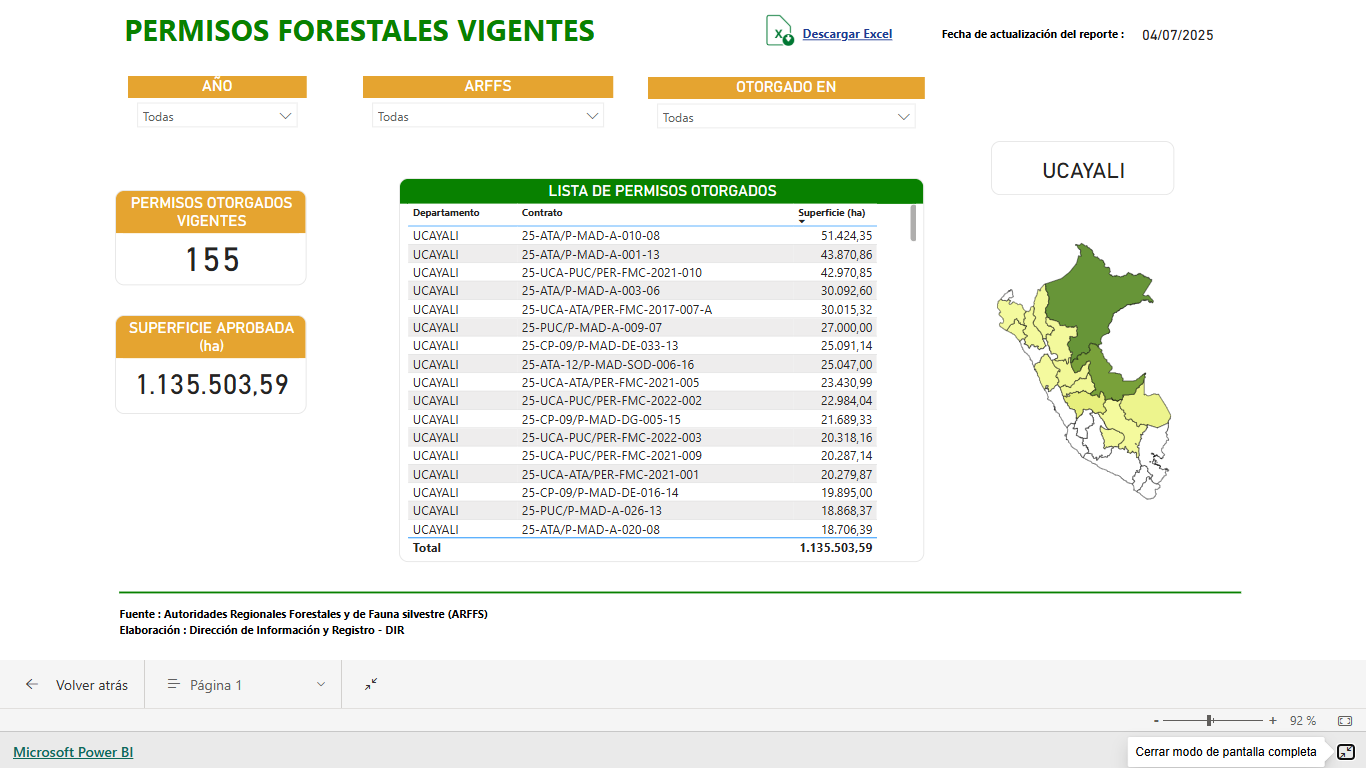Exit full screen mode via bottom-right icon
The height and width of the screenshot is (768, 1366).
click(x=1346, y=752)
